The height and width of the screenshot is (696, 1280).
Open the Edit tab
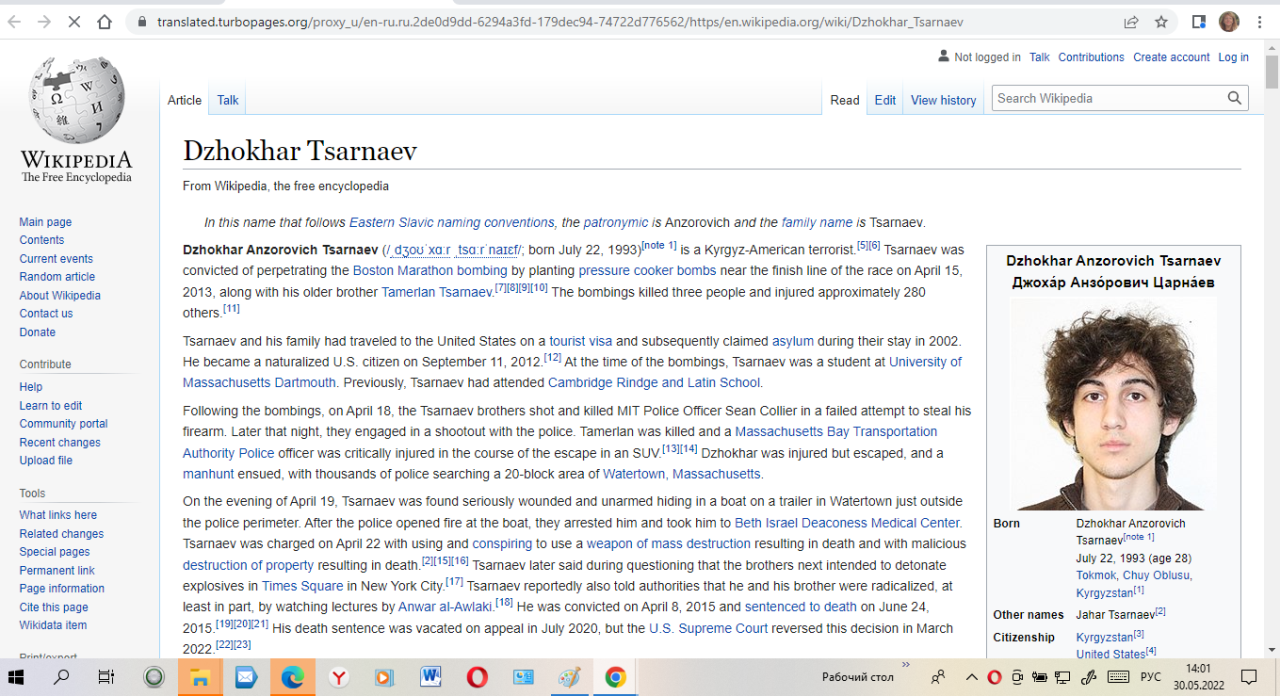tap(885, 100)
